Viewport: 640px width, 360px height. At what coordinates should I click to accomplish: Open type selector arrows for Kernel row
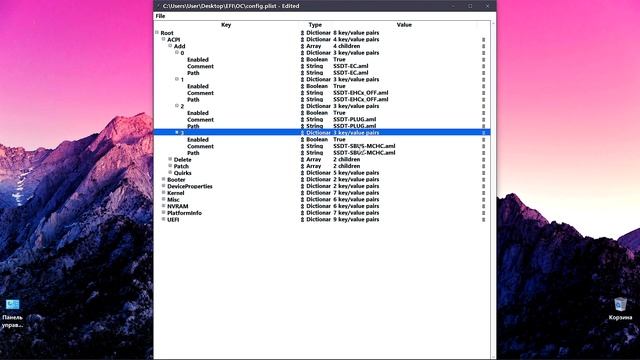[302, 193]
